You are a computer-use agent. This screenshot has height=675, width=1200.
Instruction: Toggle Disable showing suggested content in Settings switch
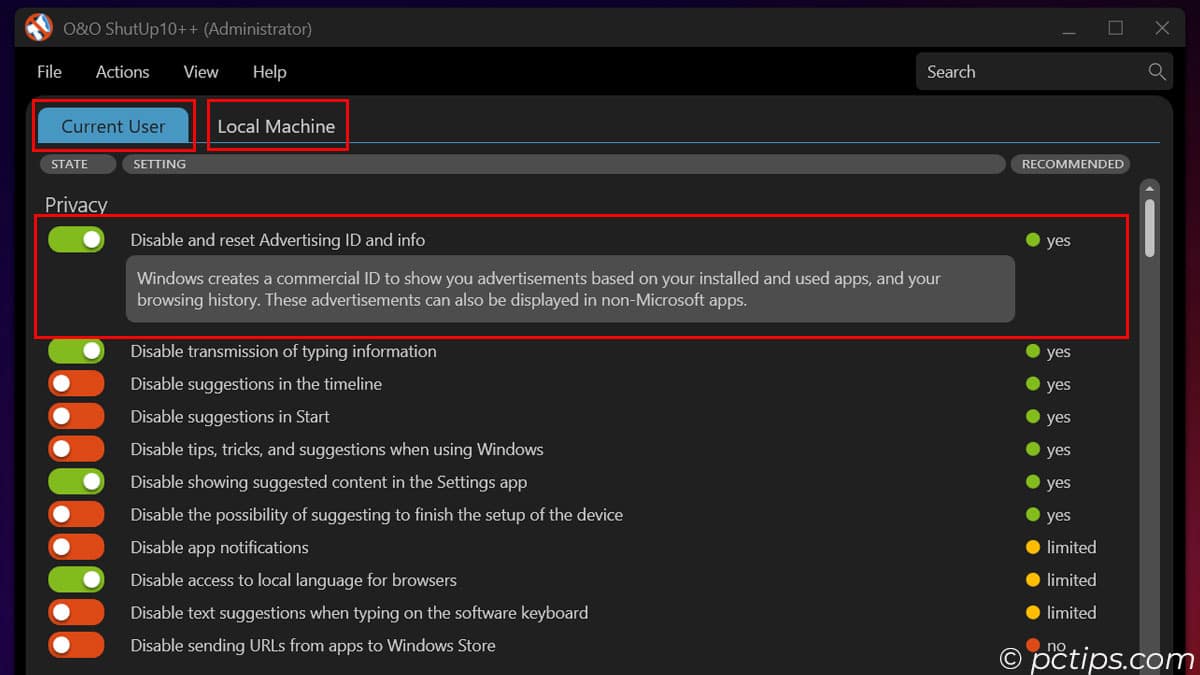point(76,482)
